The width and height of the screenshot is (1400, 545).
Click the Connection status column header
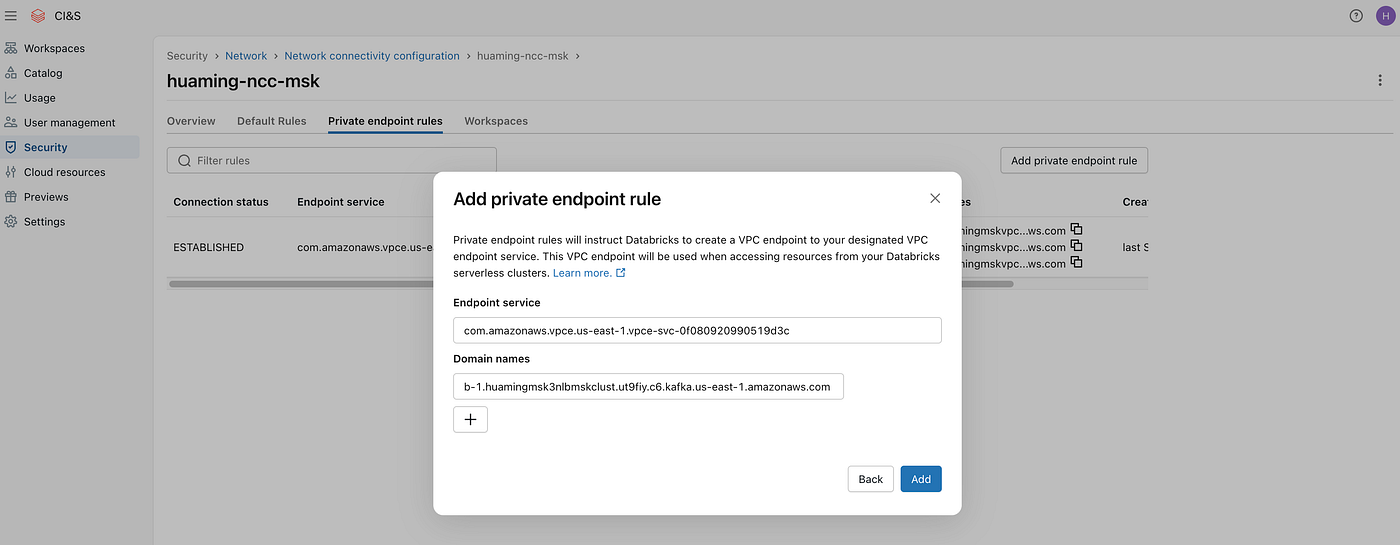pos(221,202)
